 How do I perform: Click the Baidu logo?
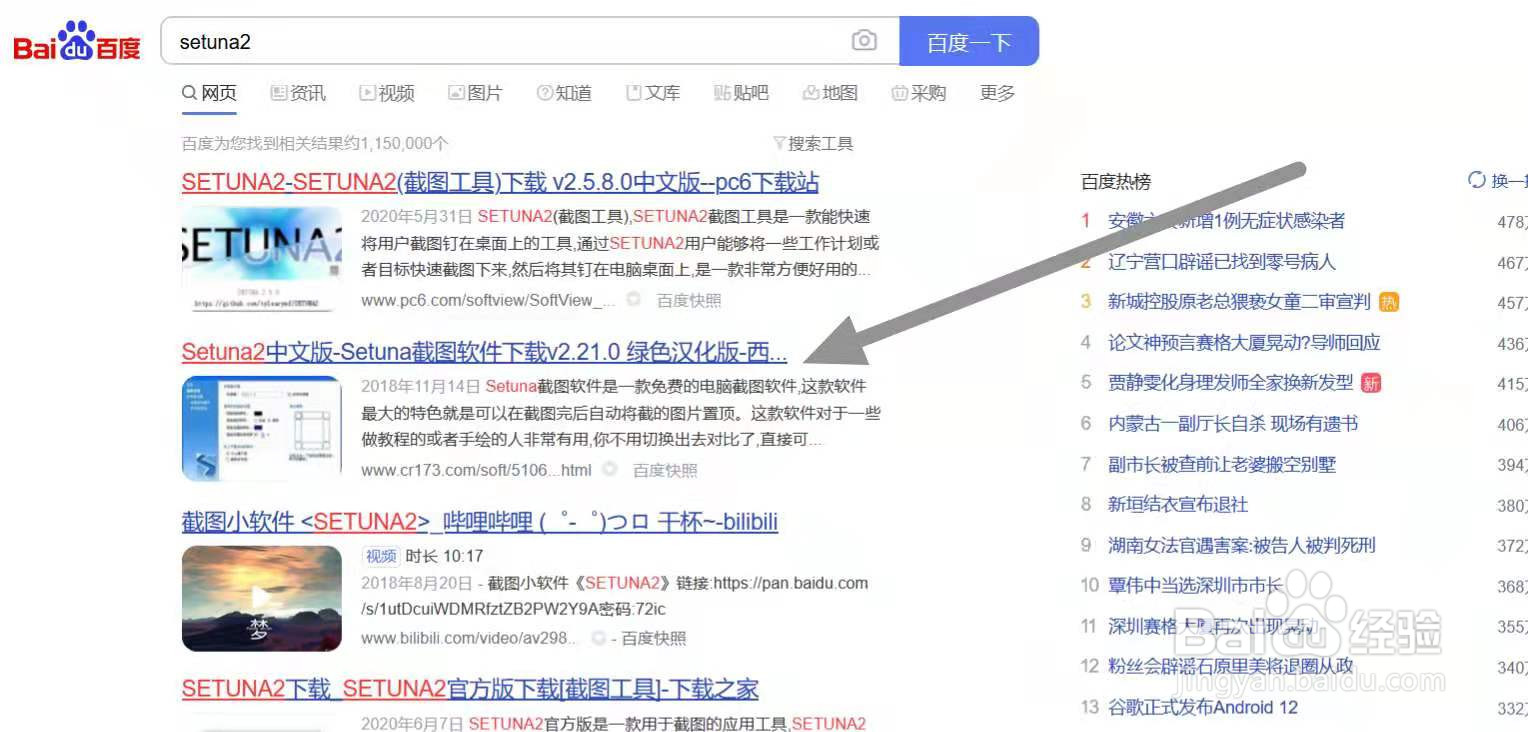pos(77,42)
